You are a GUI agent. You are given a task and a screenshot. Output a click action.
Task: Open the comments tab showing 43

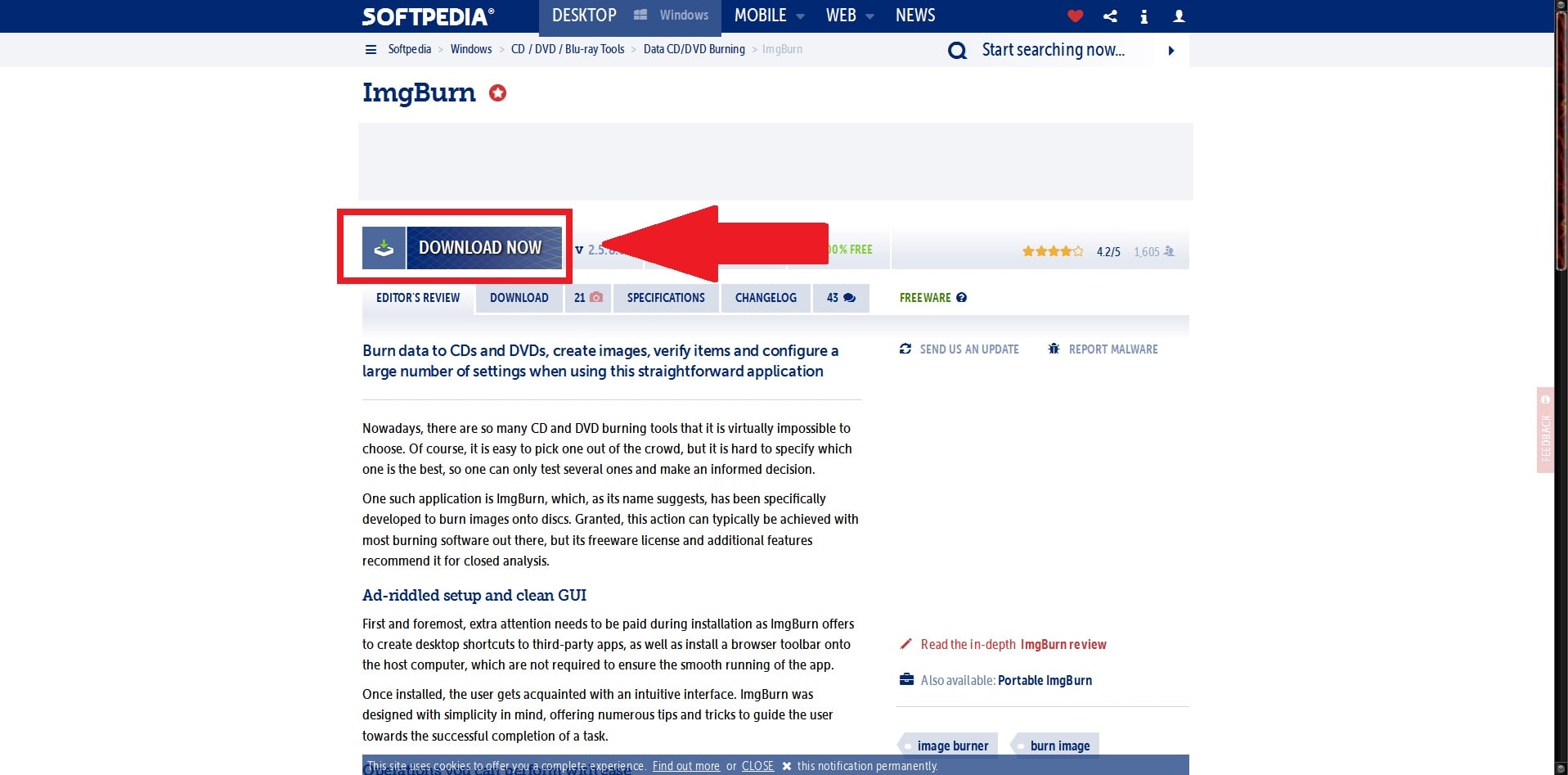pos(840,298)
